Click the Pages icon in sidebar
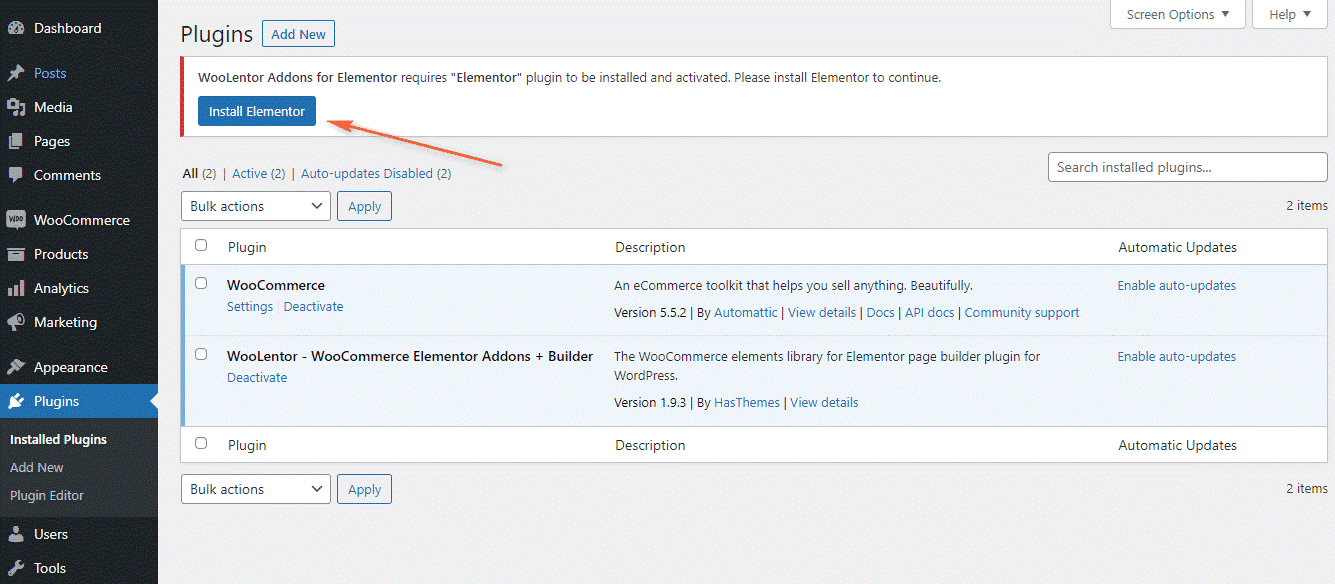Viewport: 1335px width, 584px height. (16, 141)
